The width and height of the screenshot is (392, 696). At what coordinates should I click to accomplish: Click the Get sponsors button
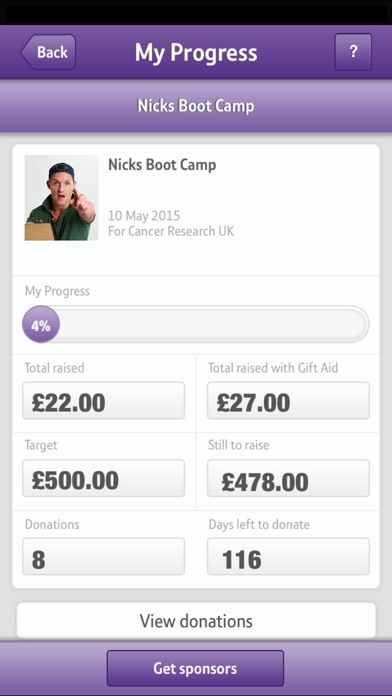click(x=195, y=668)
